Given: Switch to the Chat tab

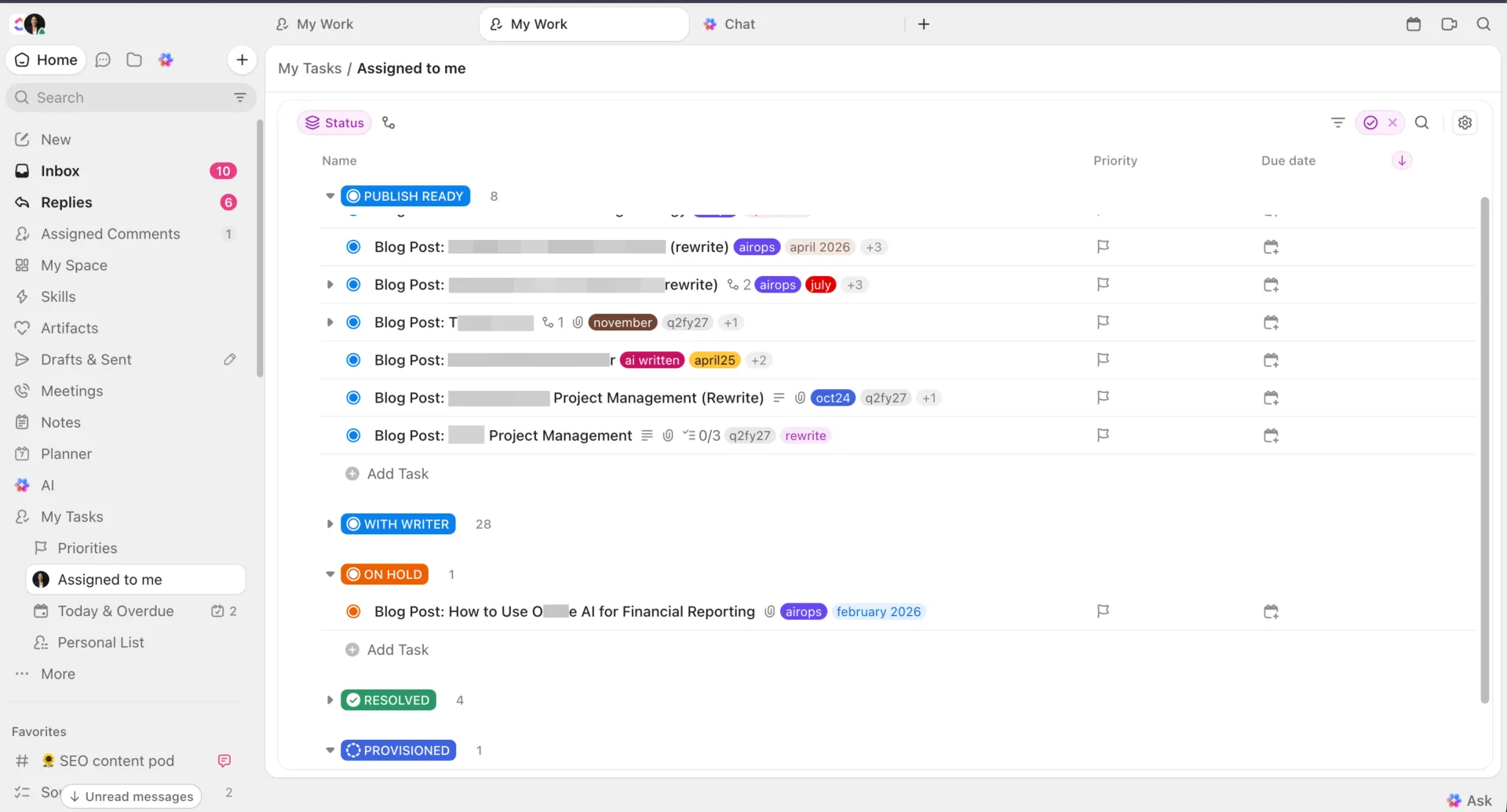Looking at the screenshot, I should (x=730, y=24).
